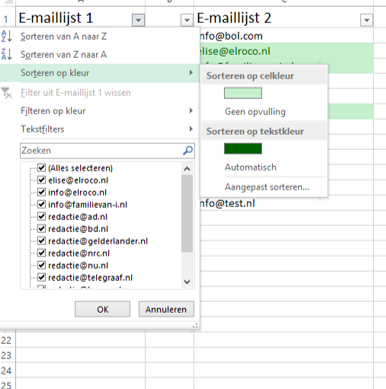Select row header 22
The height and width of the screenshot is (389, 386).
pyautogui.click(x=6, y=340)
